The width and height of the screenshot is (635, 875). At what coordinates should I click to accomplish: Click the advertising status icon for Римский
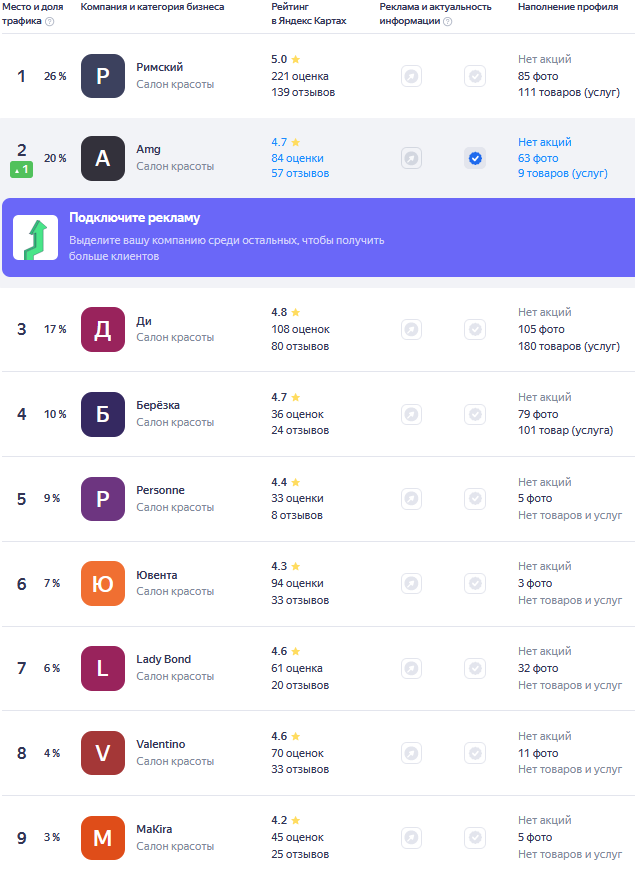coord(411,76)
